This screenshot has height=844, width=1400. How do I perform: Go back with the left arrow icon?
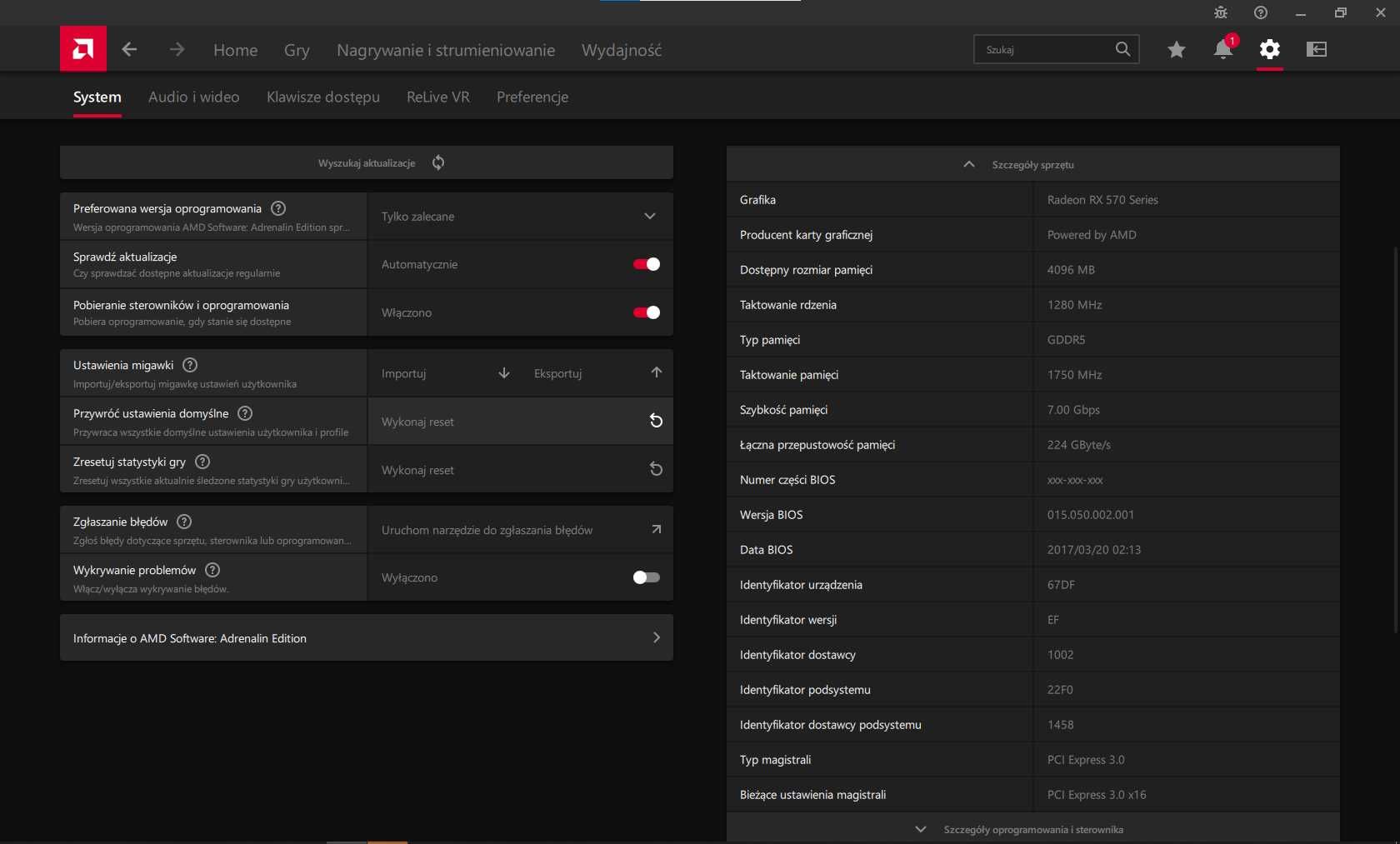[x=129, y=49]
